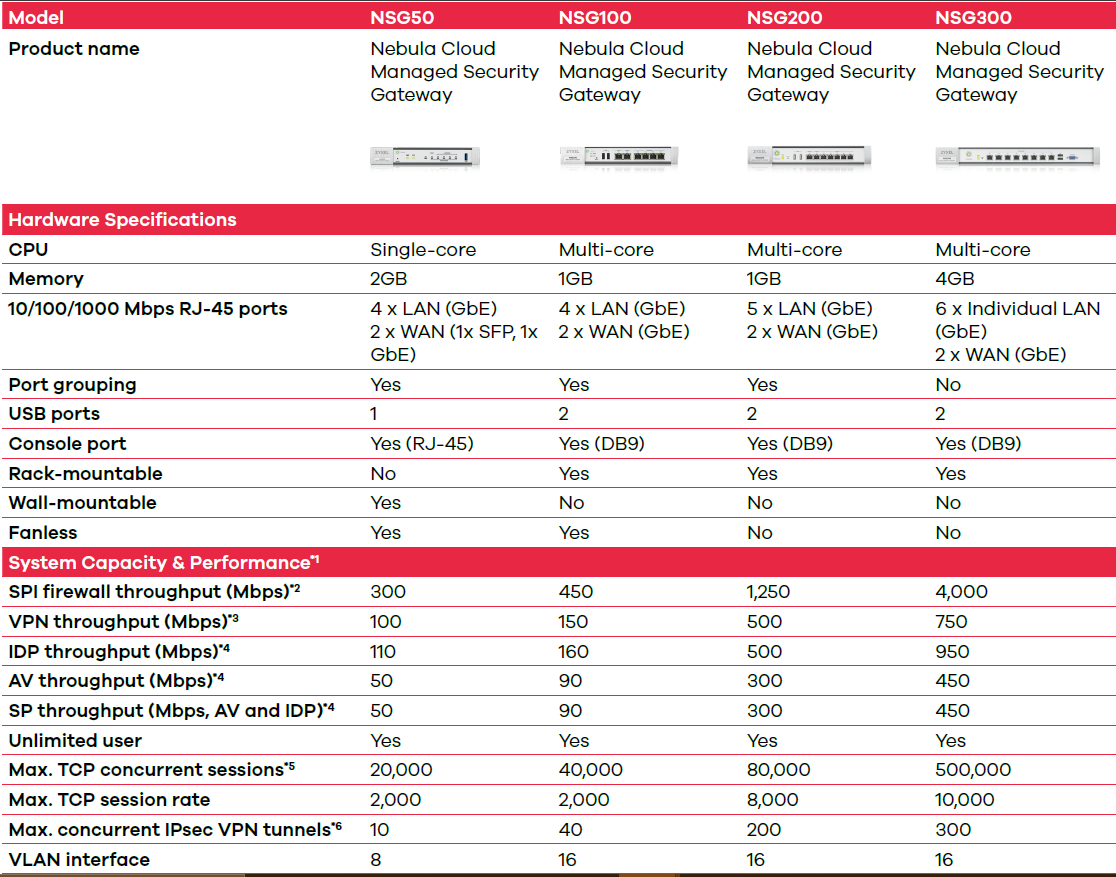Select the 200 IPsec tunnels value
1116x877 pixels.
(x=764, y=830)
